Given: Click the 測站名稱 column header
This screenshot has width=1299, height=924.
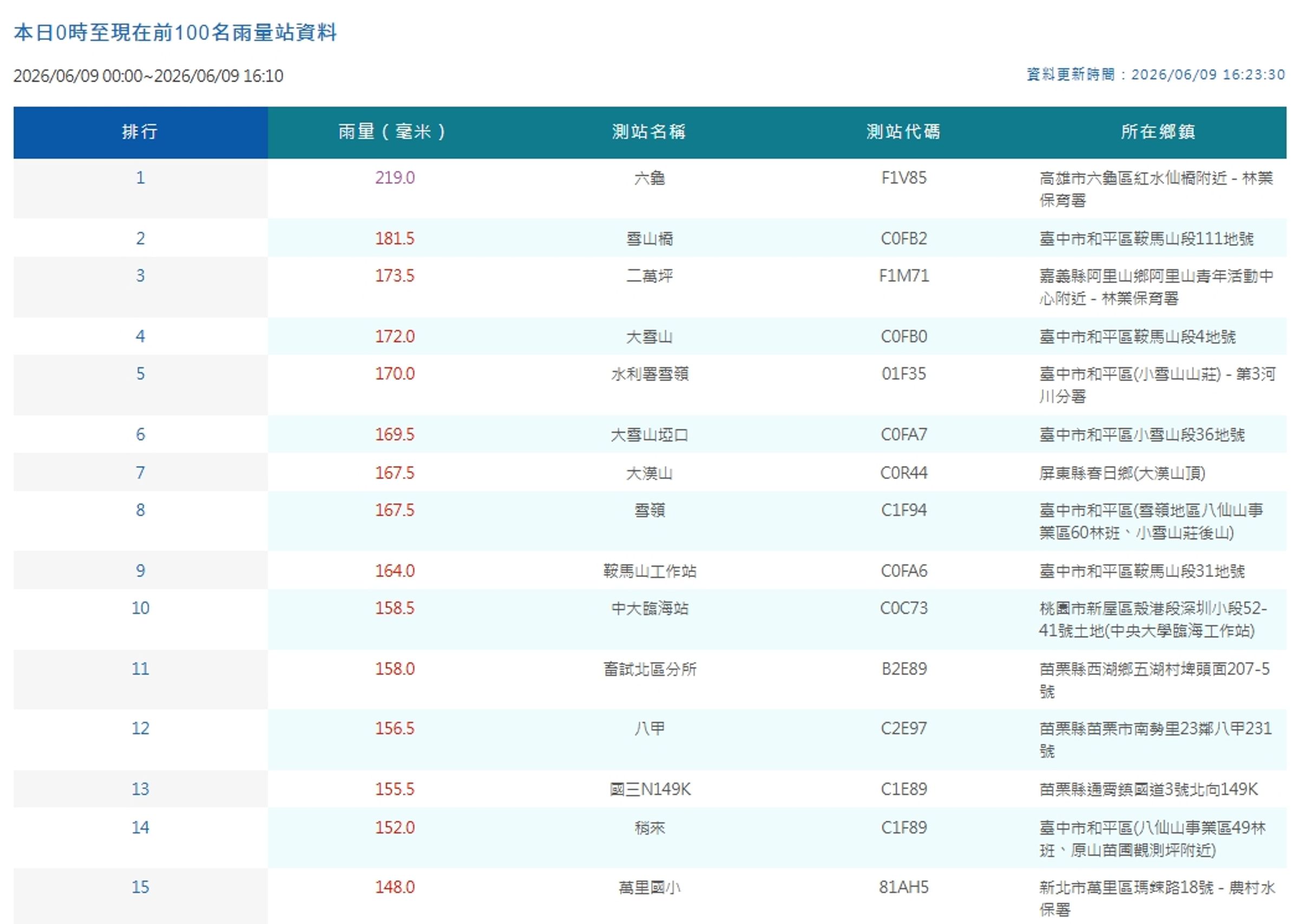Looking at the screenshot, I should (649, 132).
